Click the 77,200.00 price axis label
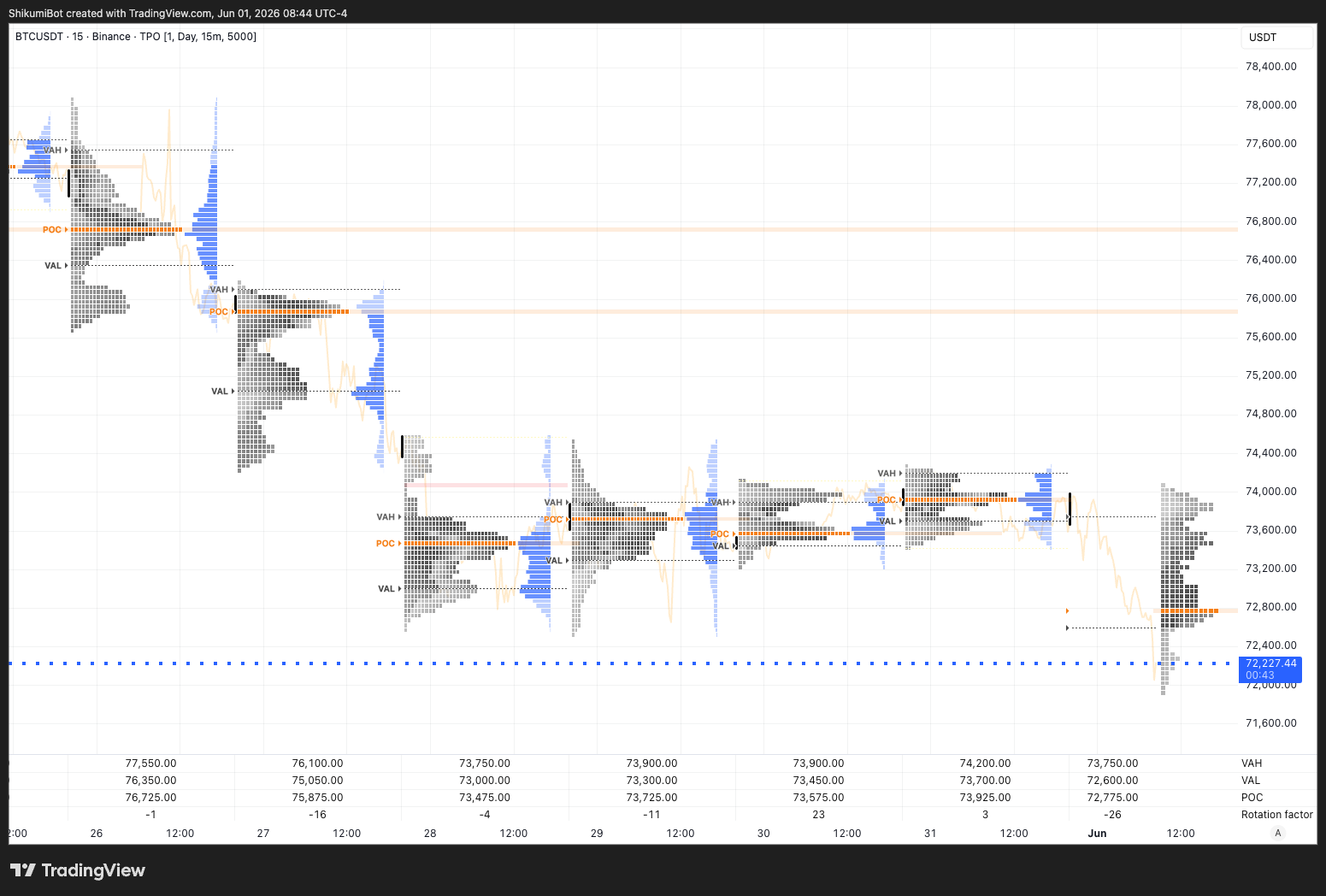The width and height of the screenshot is (1326, 896). 1270,182
